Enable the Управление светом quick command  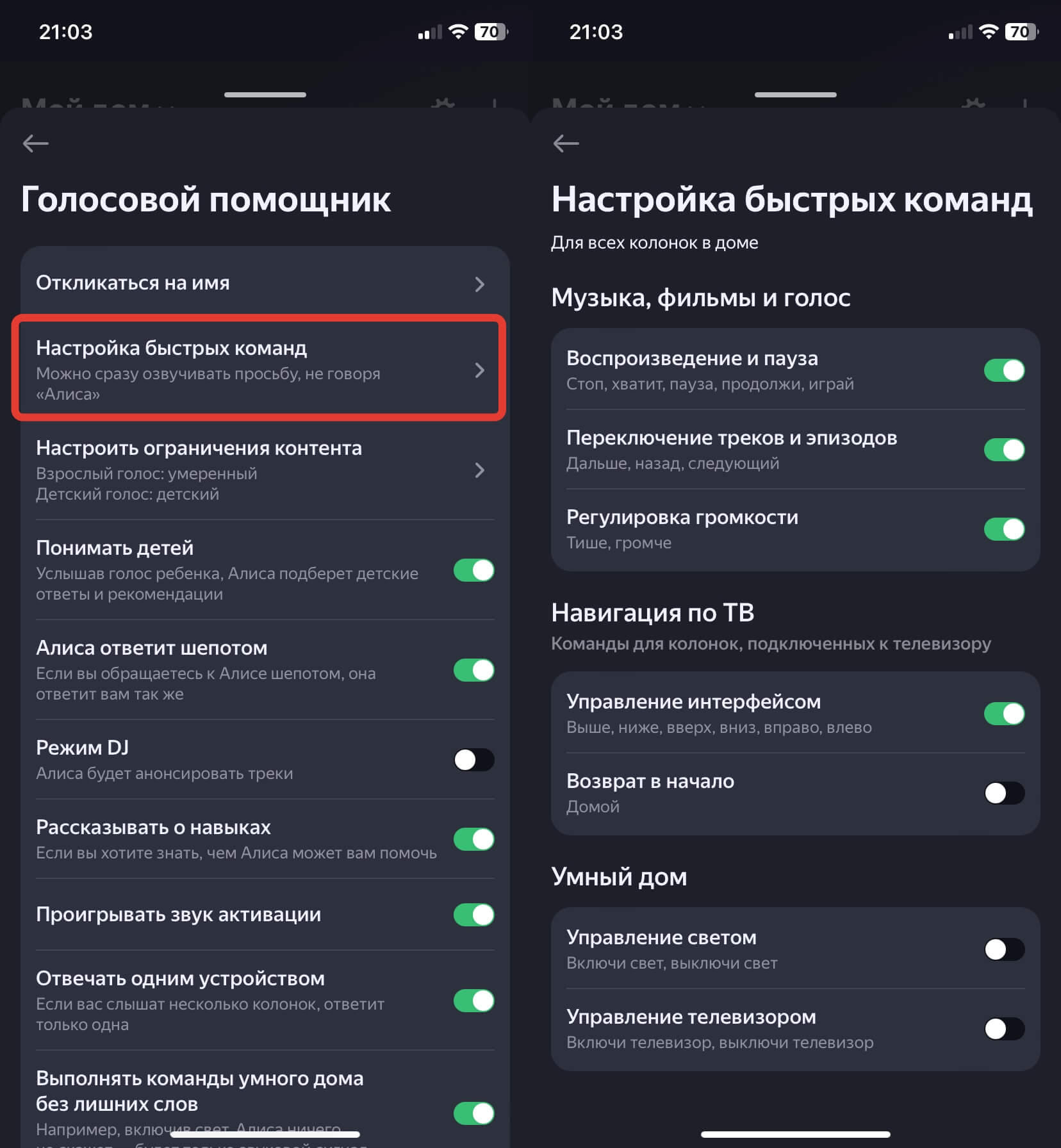click(1004, 949)
